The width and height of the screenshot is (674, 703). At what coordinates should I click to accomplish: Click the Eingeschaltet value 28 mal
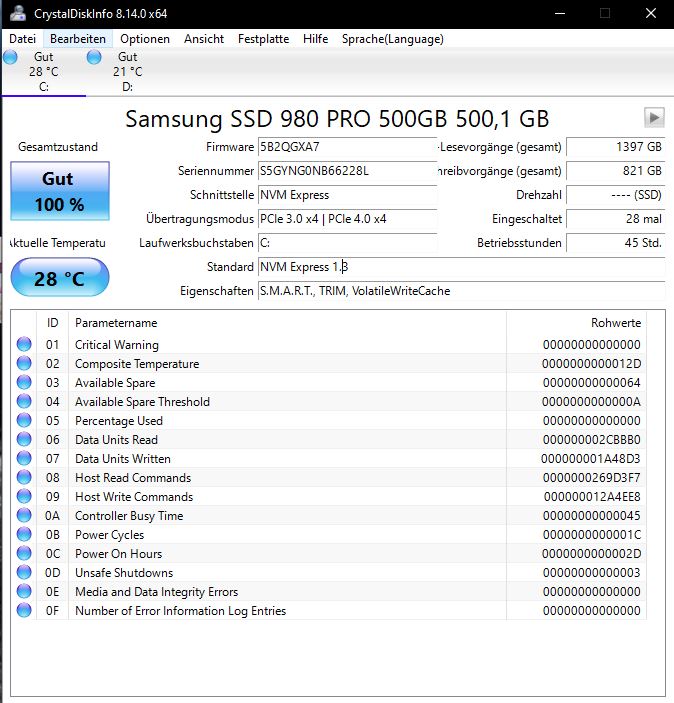coord(616,219)
